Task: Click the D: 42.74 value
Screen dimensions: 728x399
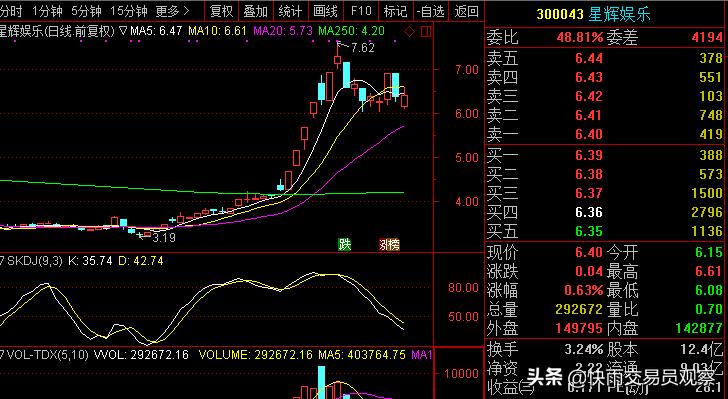Action: coord(141,261)
